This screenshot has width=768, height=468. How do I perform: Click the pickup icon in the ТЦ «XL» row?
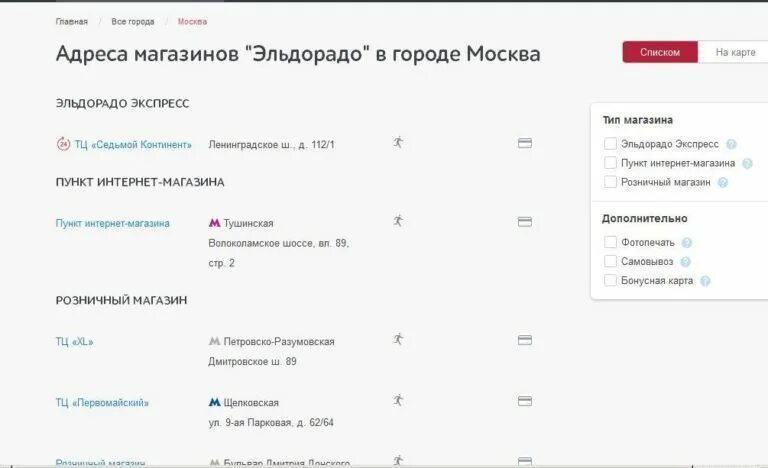(398, 339)
